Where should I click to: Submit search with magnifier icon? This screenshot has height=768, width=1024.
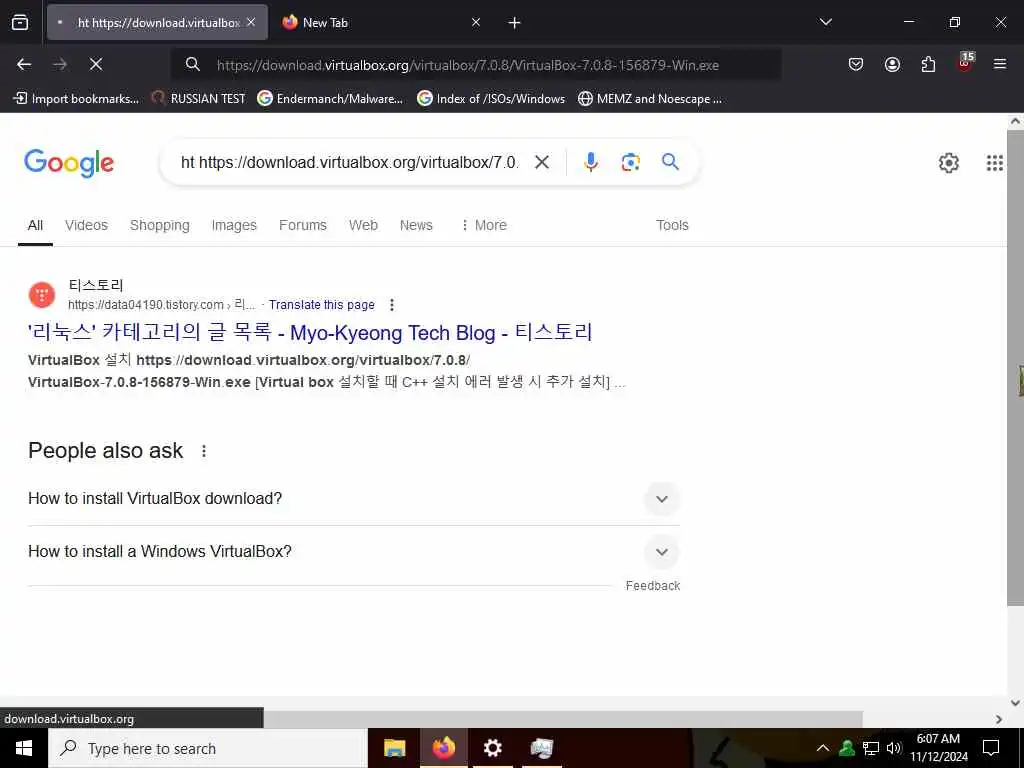click(670, 161)
